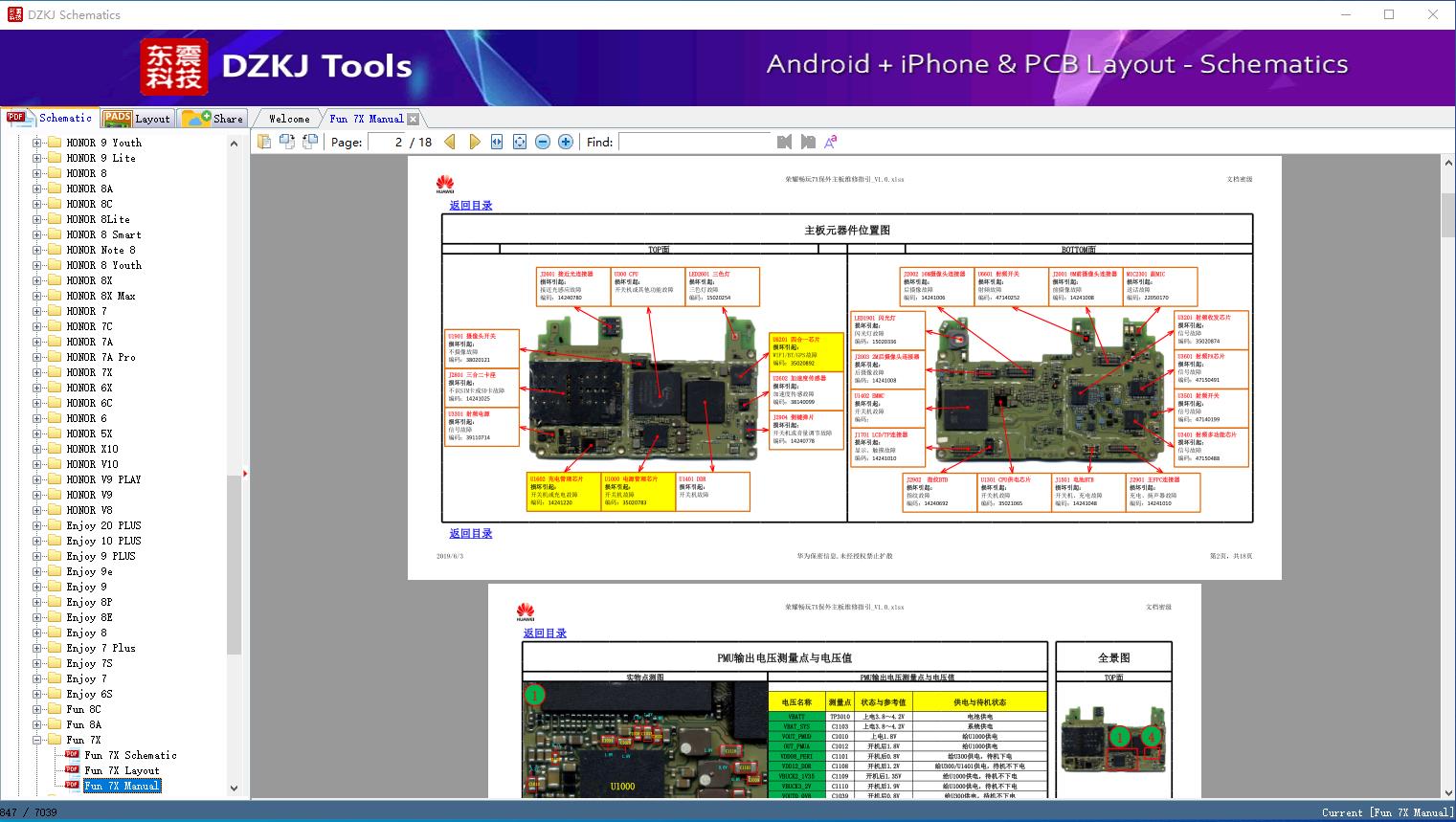Open Fun 7X Schematic in the tree
The width and height of the screenshot is (1456, 822).
tap(130, 755)
